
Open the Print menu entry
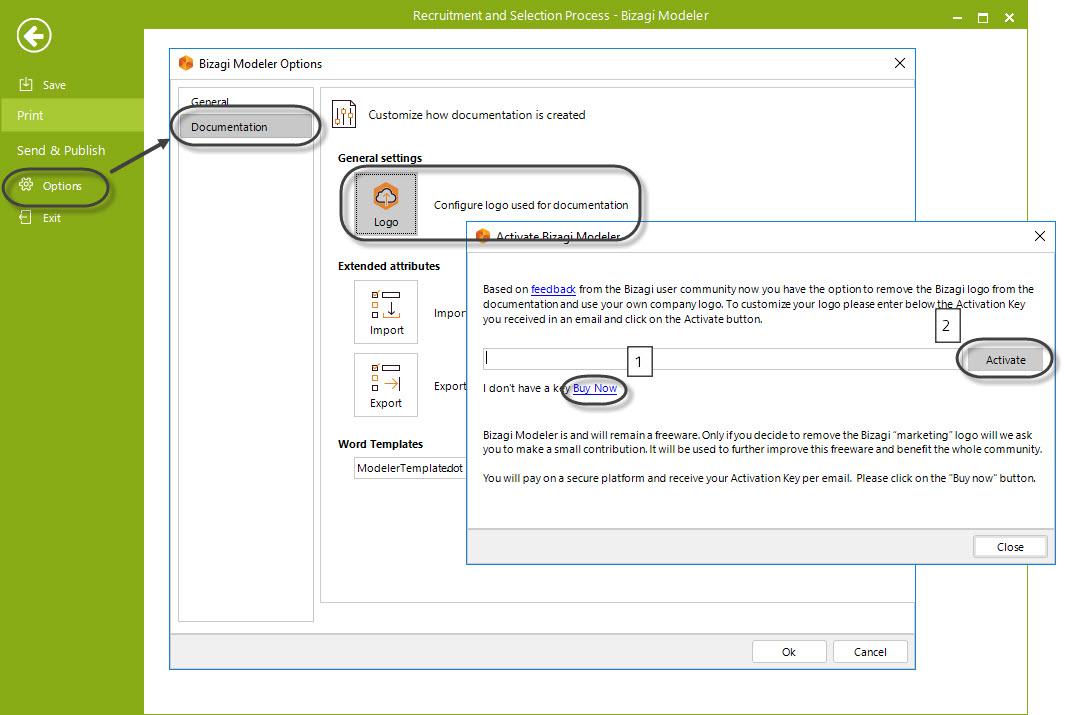(71, 116)
